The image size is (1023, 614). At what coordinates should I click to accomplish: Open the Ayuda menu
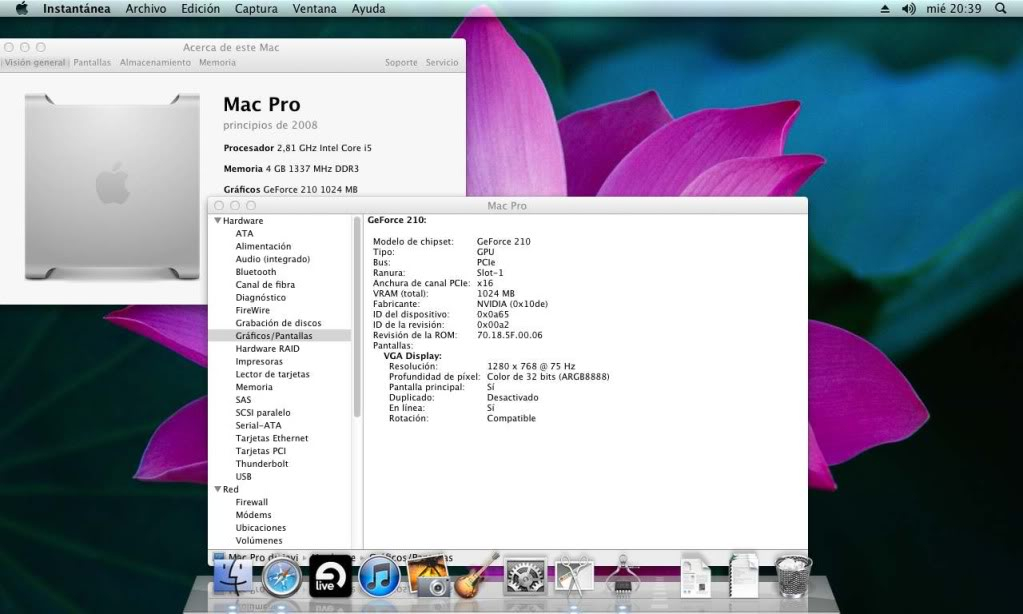(x=369, y=8)
